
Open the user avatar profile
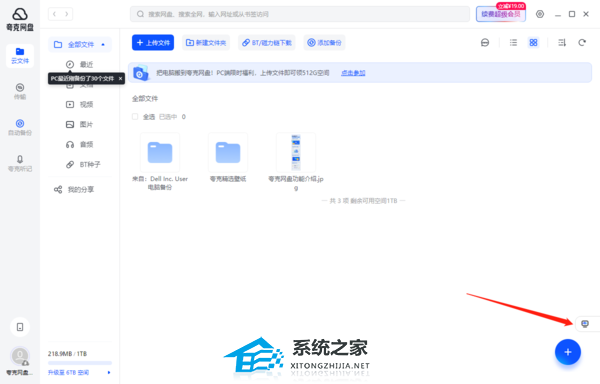pos(20,356)
